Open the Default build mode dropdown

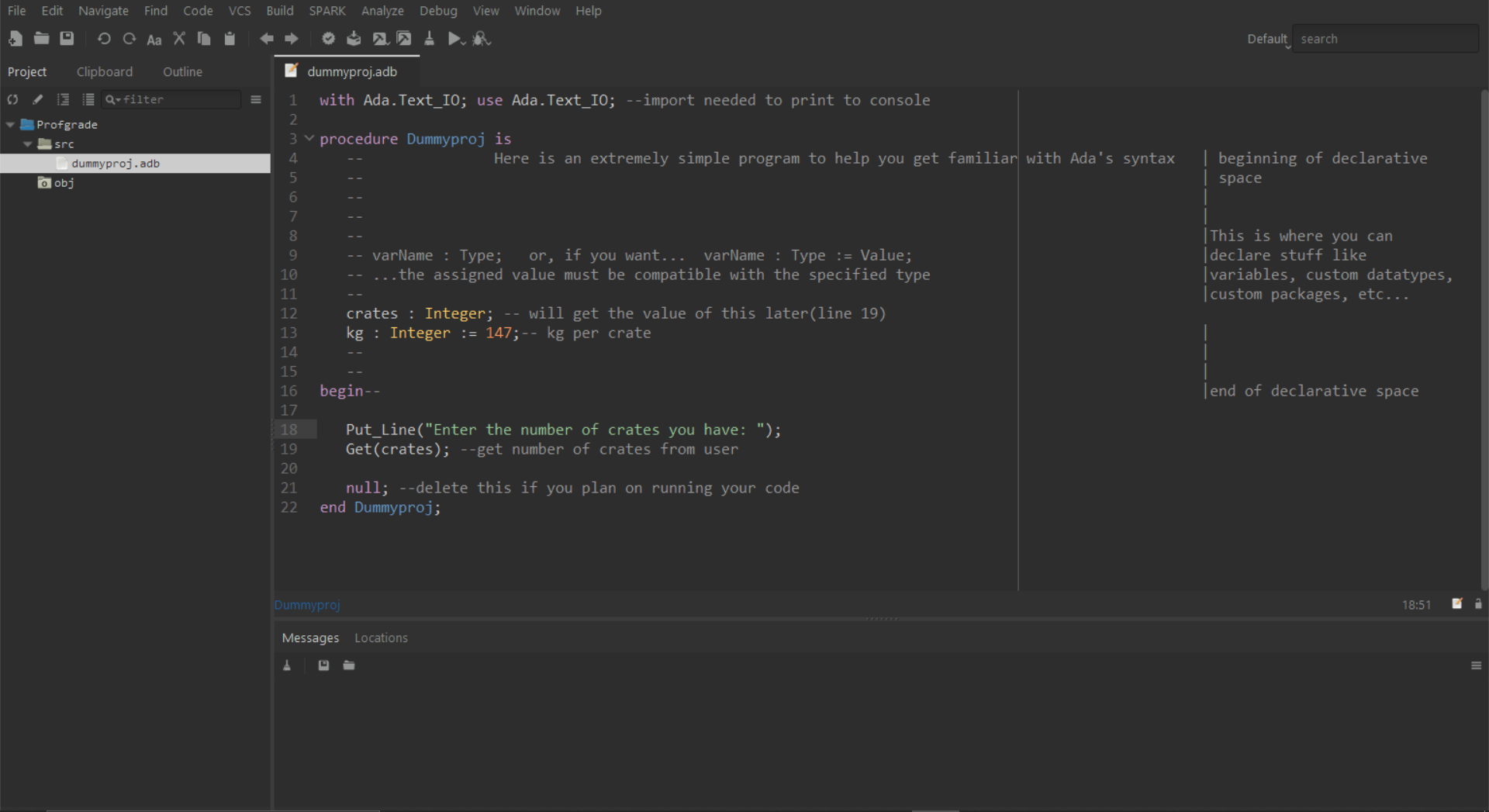pos(1269,40)
